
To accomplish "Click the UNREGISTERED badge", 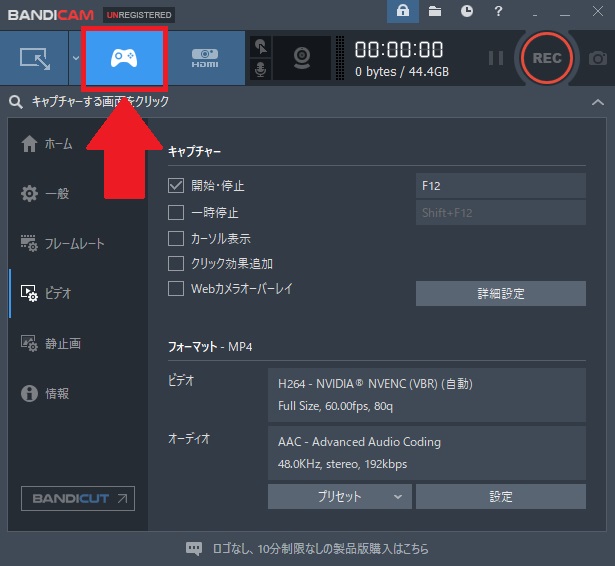I will pyautogui.click(x=139, y=15).
